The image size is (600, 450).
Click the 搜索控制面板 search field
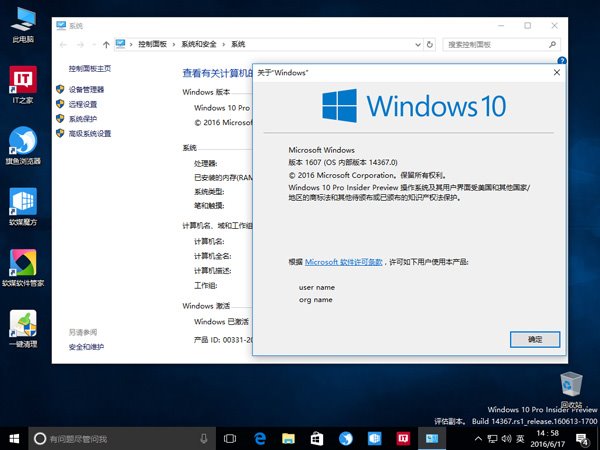click(502, 44)
